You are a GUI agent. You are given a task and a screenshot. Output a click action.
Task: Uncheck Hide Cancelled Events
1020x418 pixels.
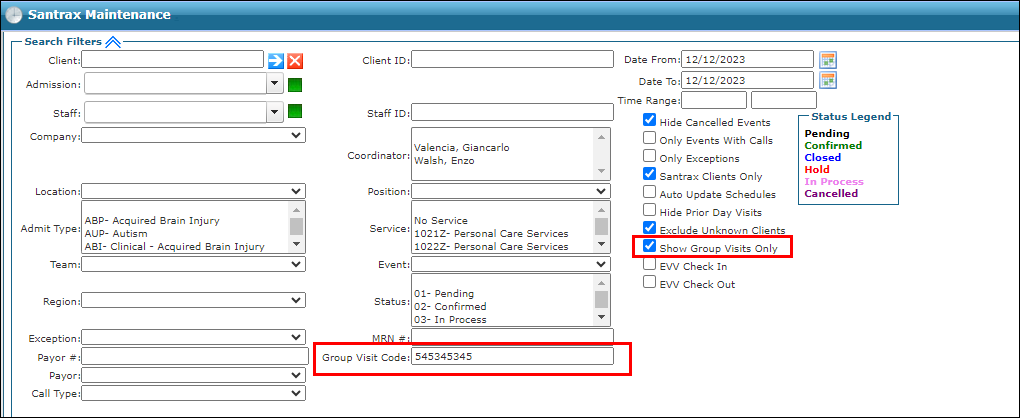[x=650, y=121]
